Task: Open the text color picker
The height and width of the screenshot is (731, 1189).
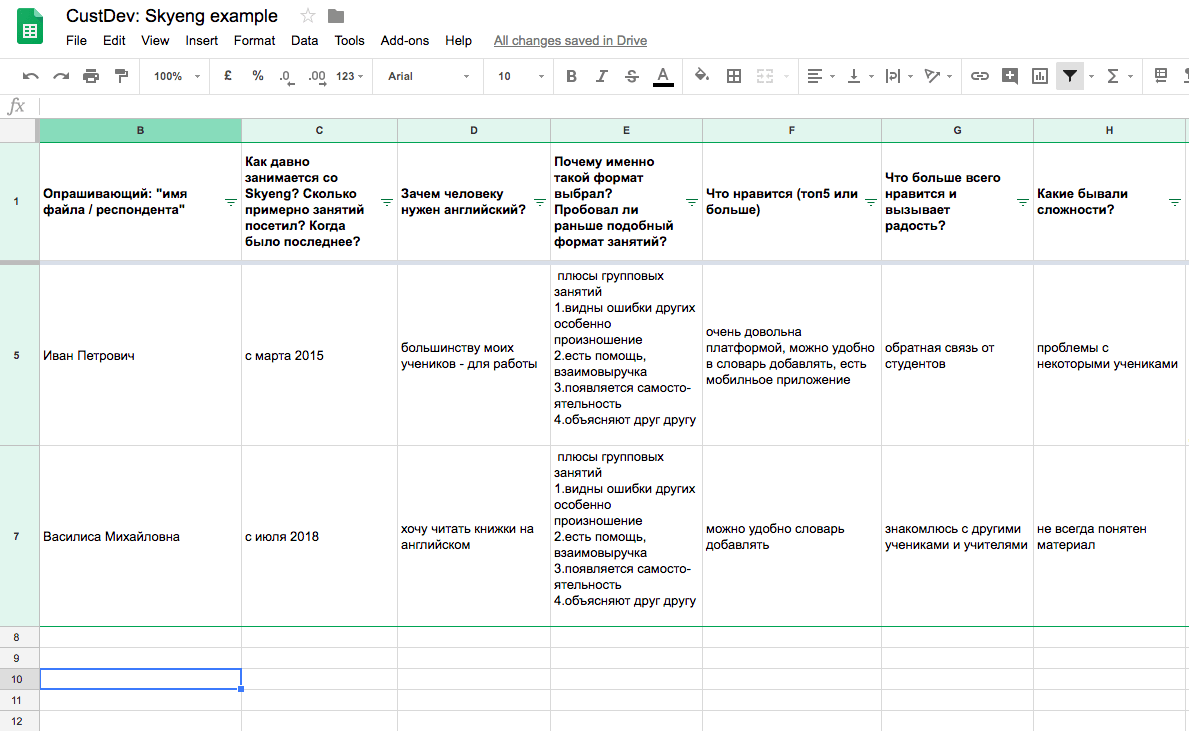Action: click(663, 77)
